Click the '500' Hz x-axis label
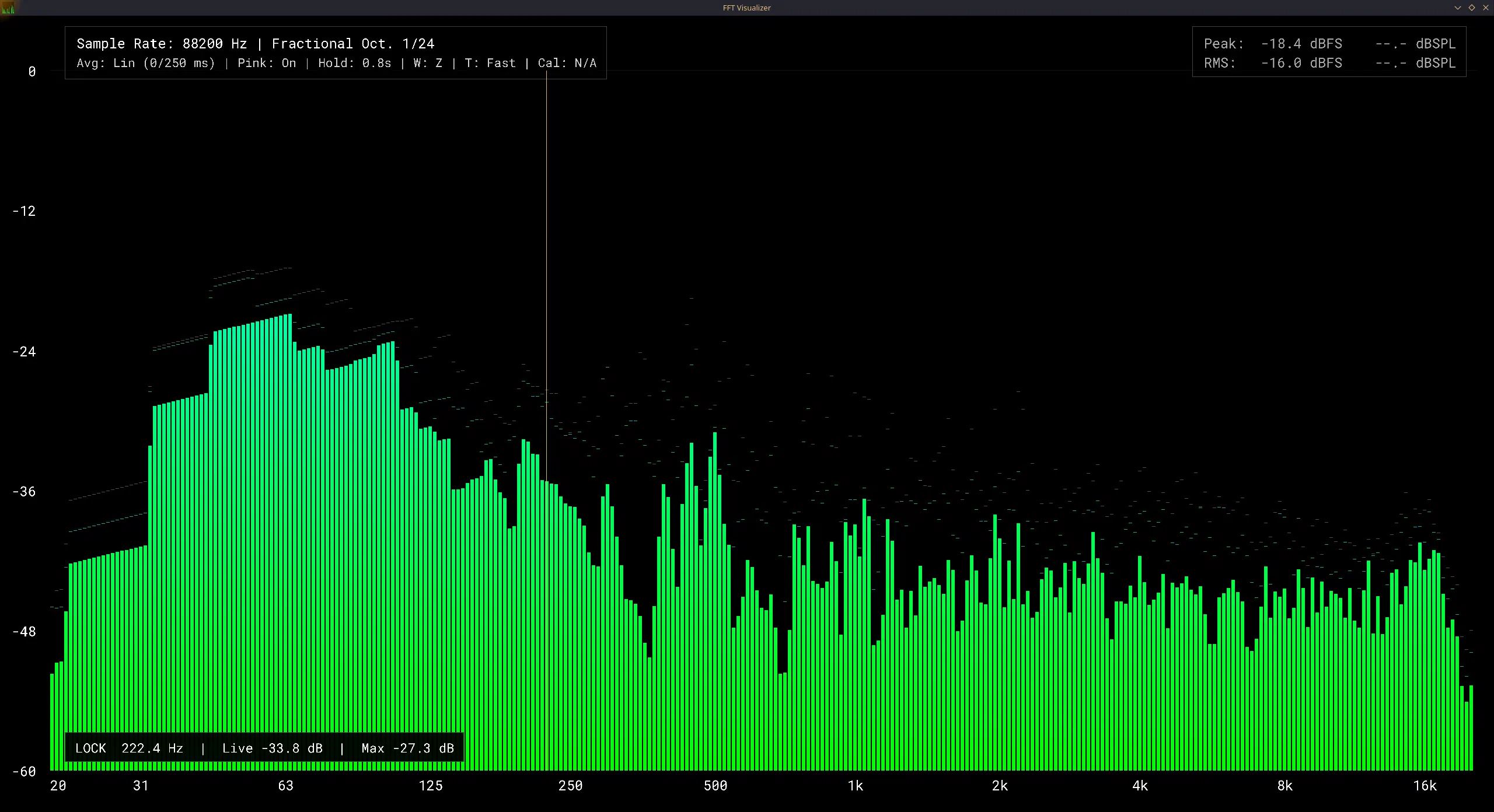Image resolution: width=1494 pixels, height=812 pixels. (x=715, y=786)
